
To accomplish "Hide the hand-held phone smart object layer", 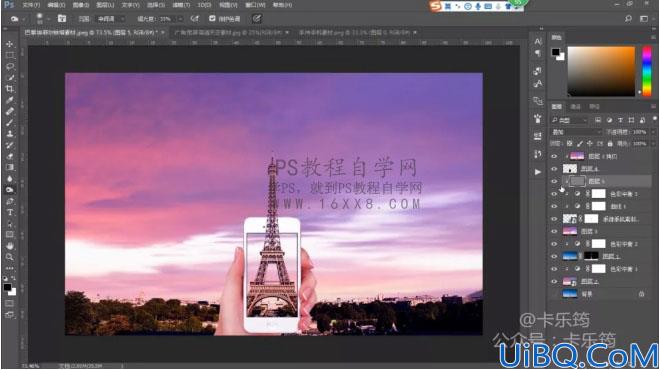I will 554,219.
